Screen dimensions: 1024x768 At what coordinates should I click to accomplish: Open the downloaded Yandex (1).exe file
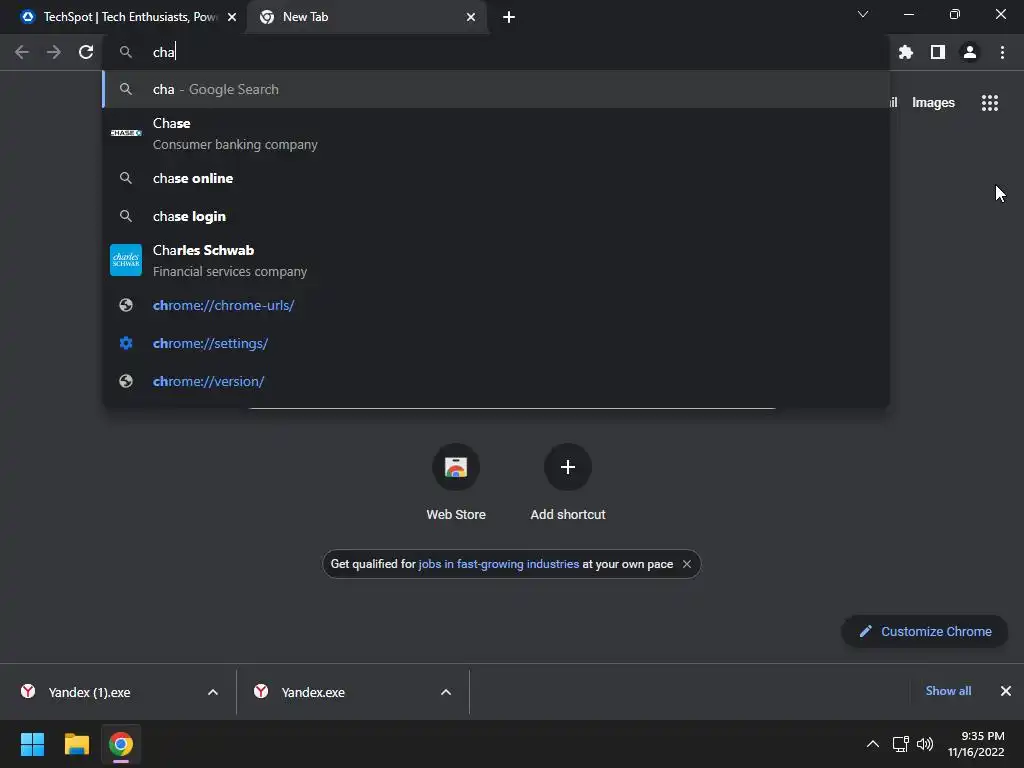89,692
